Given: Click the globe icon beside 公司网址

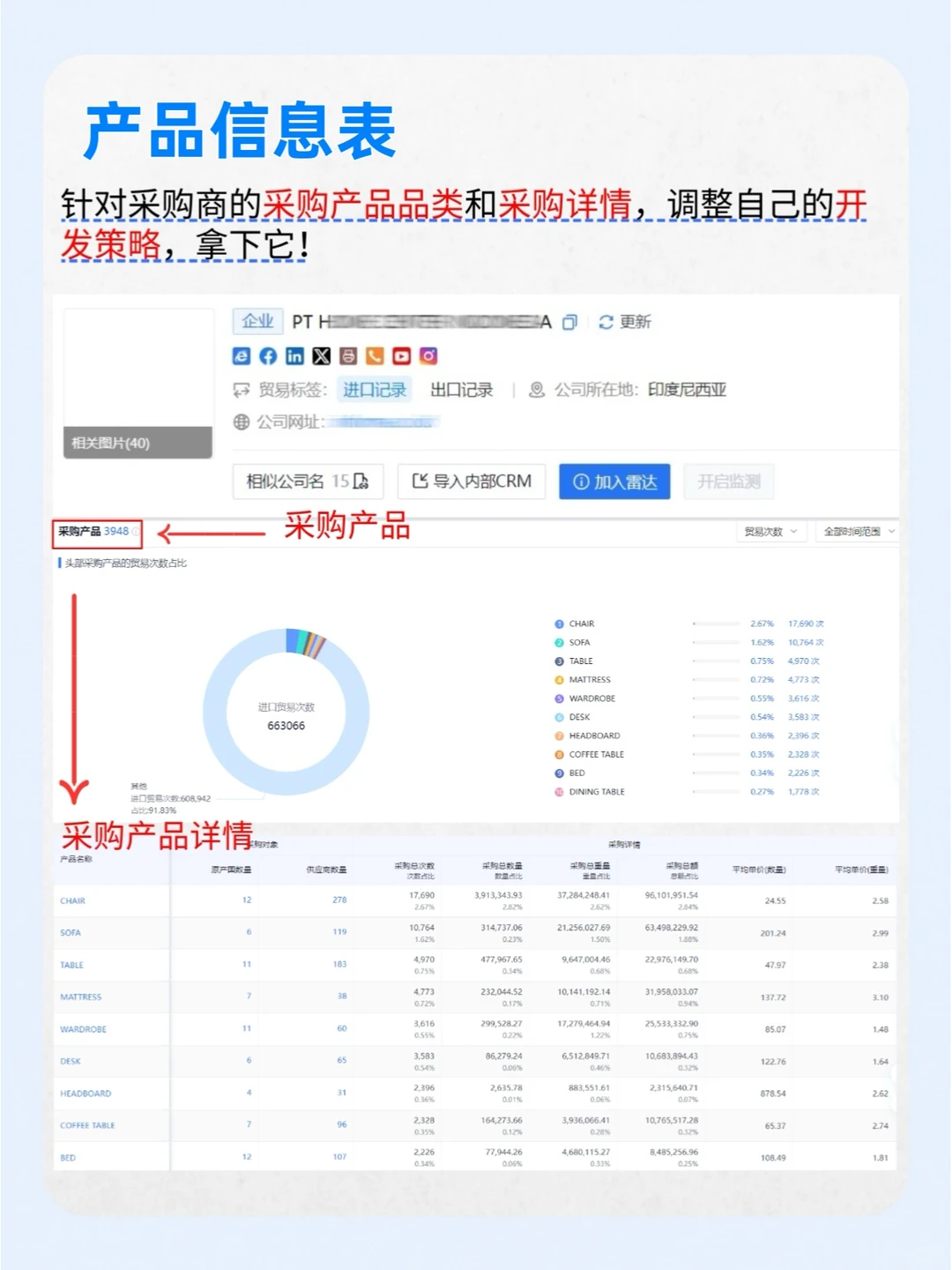Looking at the screenshot, I should point(240,422).
